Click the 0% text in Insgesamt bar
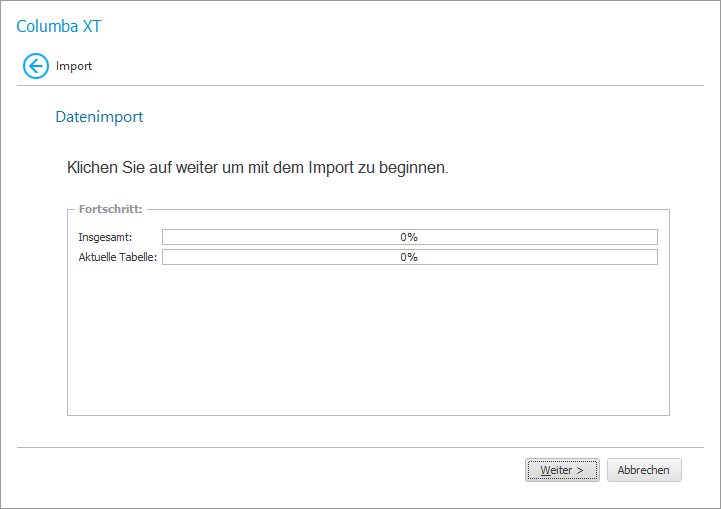The height and width of the screenshot is (509, 721). click(409, 237)
